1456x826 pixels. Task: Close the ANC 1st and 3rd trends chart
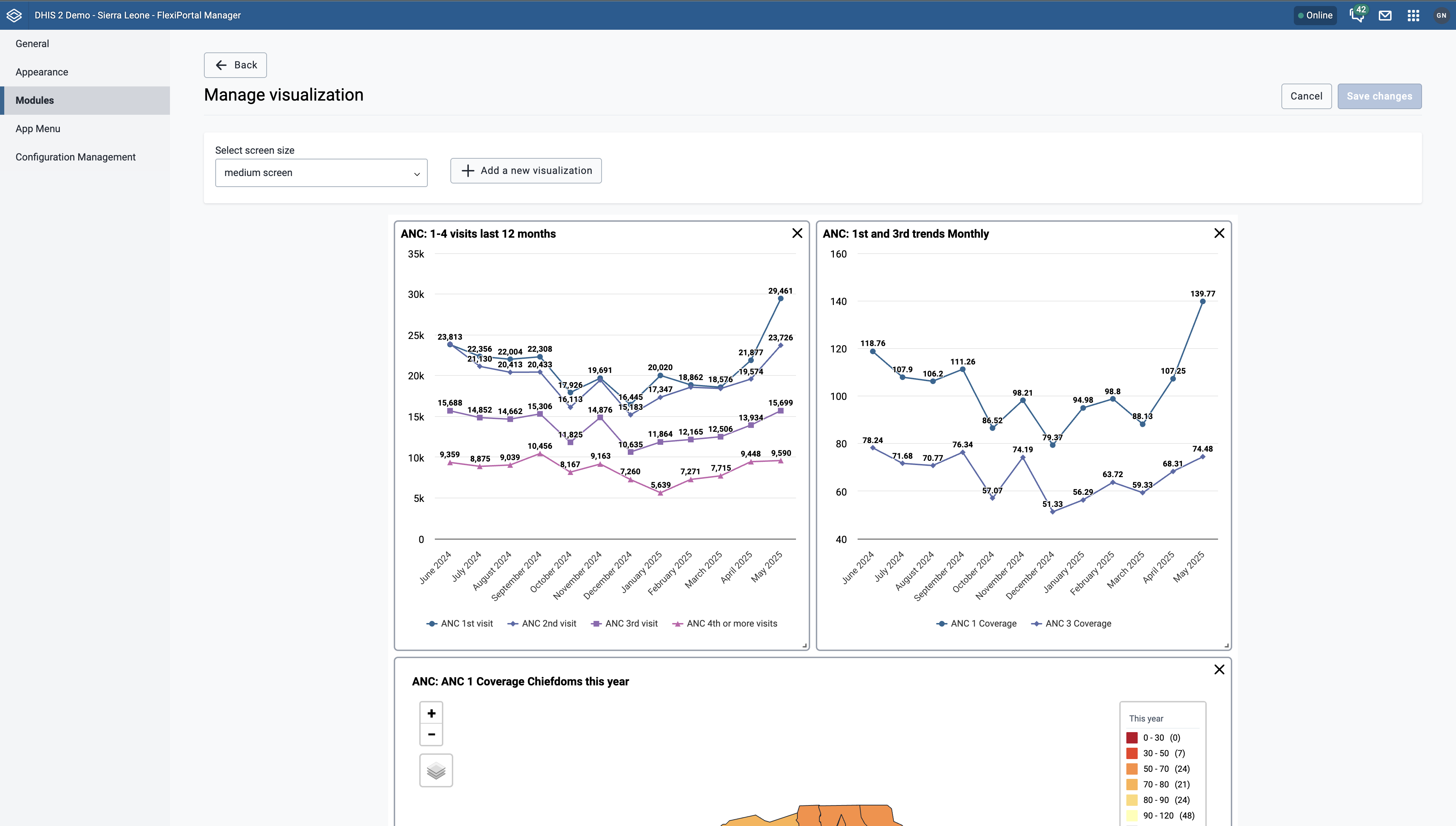point(1219,233)
